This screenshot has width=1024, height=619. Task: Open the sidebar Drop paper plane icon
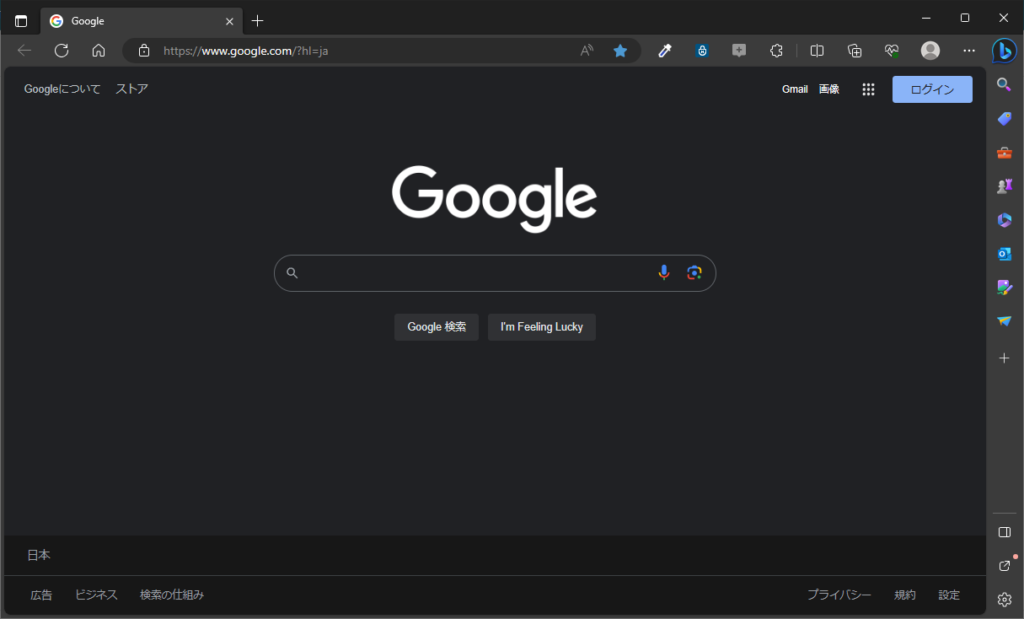coord(1004,321)
